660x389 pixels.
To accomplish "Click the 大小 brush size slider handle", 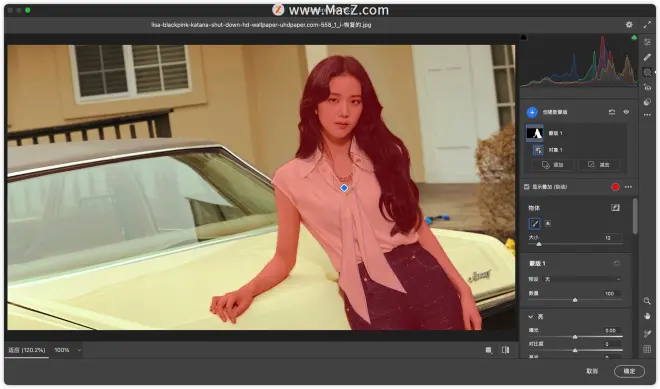I will (x=539, y=244).
